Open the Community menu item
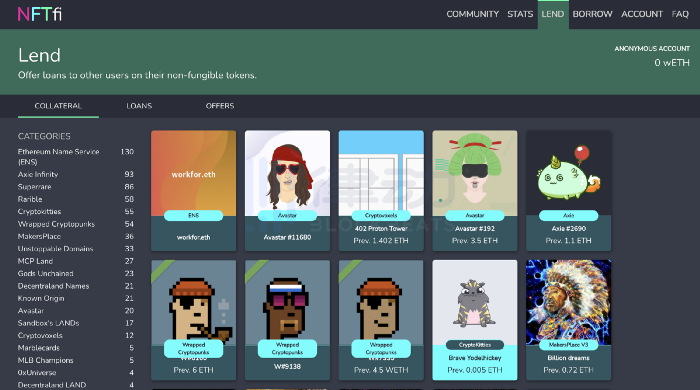The height and width of the screenshot is (390, 700). click(x=472, y=14)
